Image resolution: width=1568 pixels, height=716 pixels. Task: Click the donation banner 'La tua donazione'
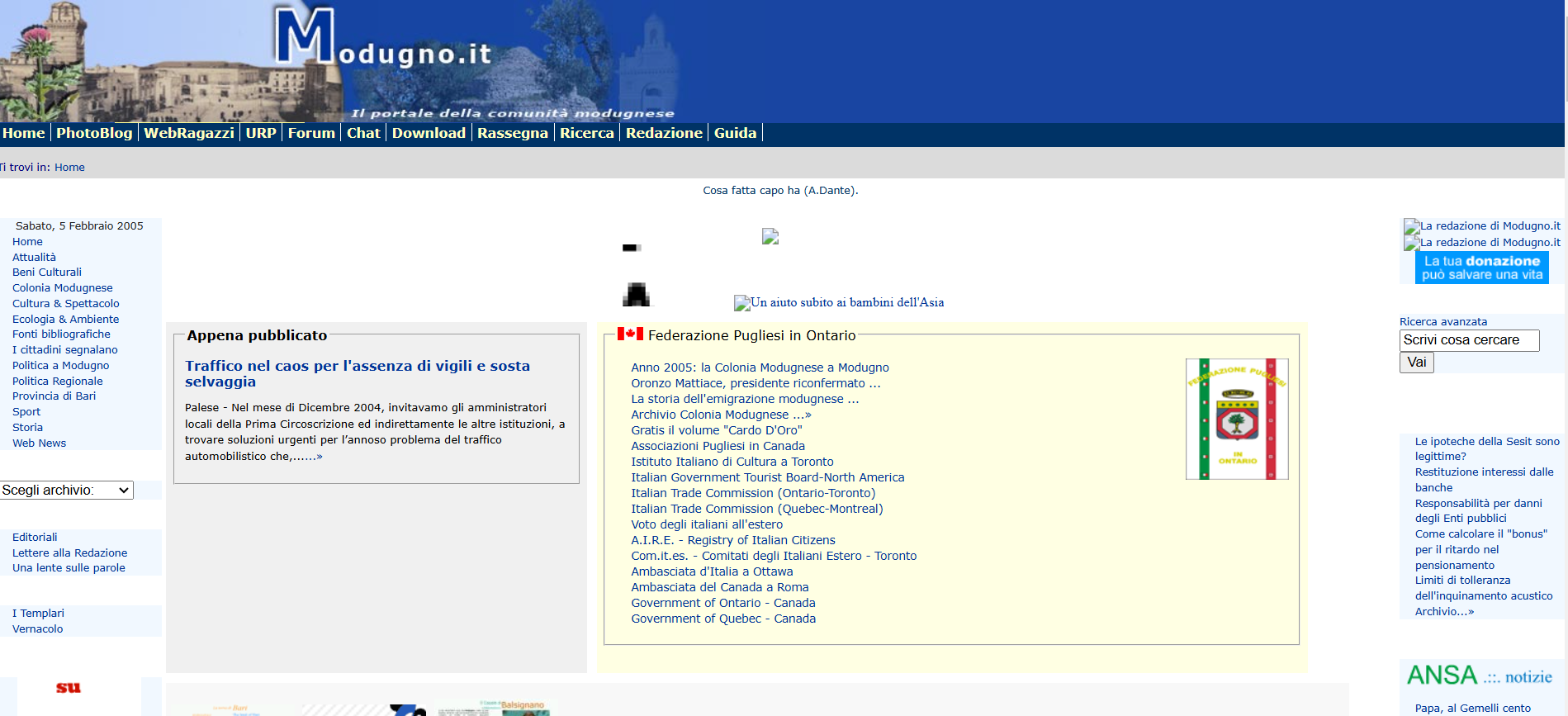[1481, 268]
